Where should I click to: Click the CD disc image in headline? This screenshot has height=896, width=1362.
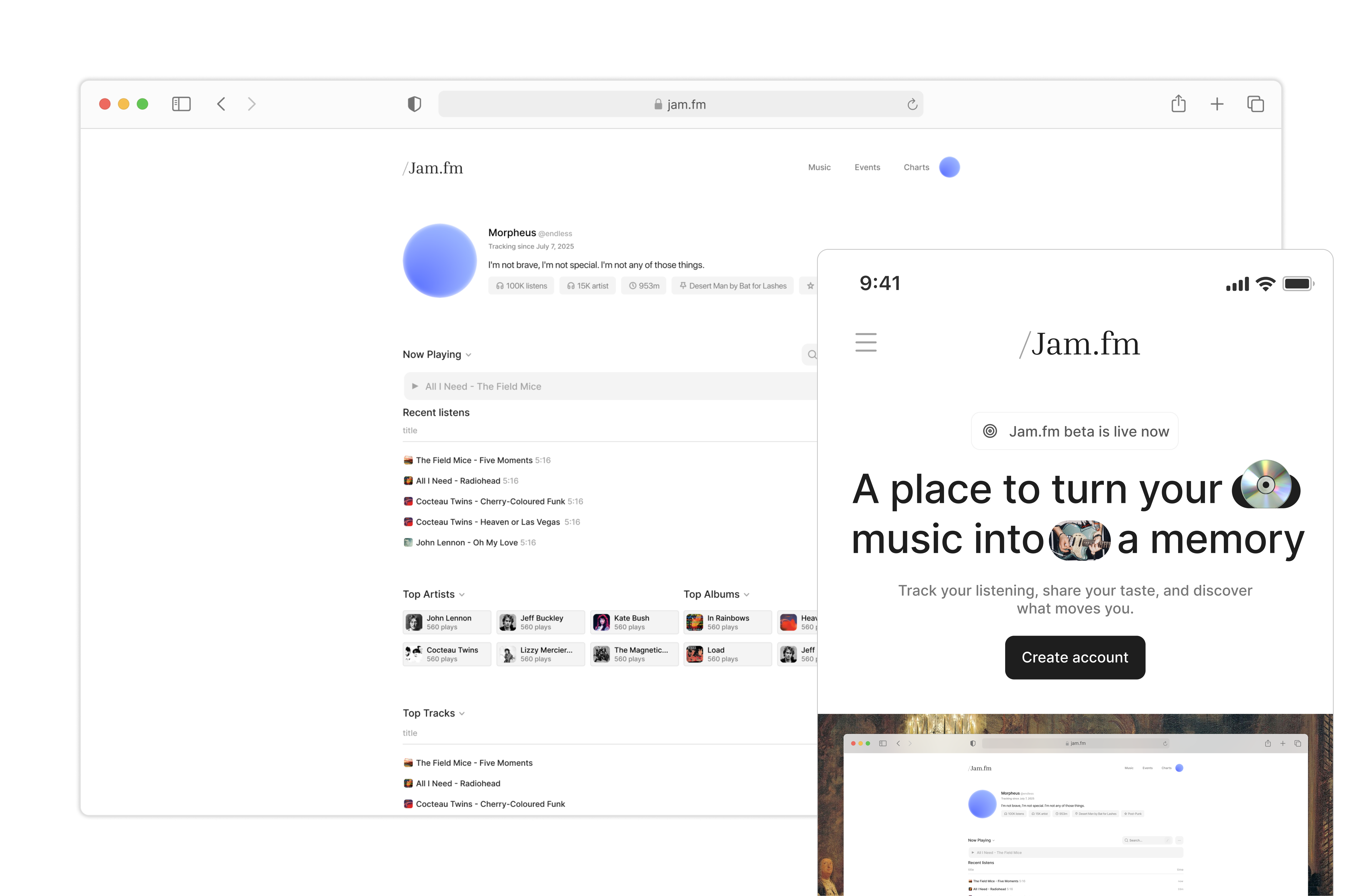point(1265,485)
